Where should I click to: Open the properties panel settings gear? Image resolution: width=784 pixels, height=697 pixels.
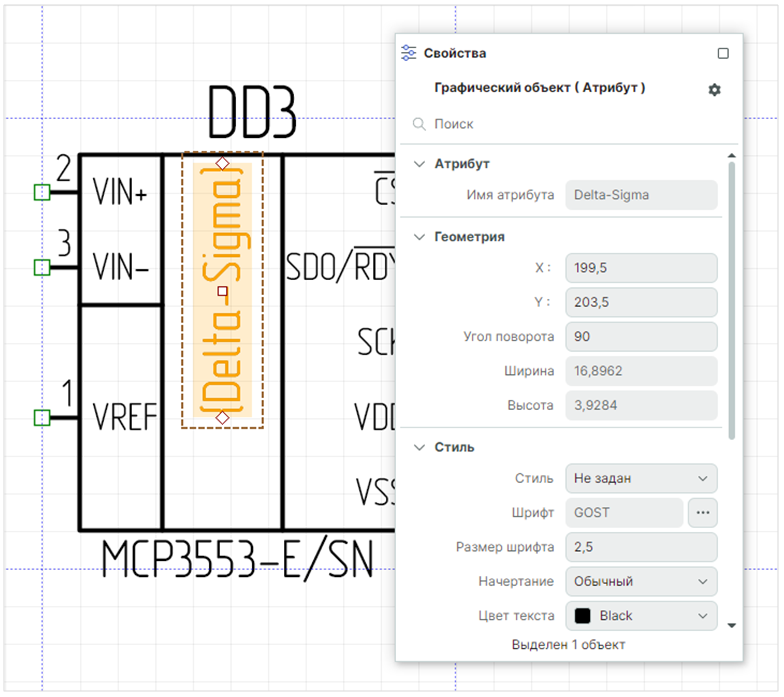[714, 90]
